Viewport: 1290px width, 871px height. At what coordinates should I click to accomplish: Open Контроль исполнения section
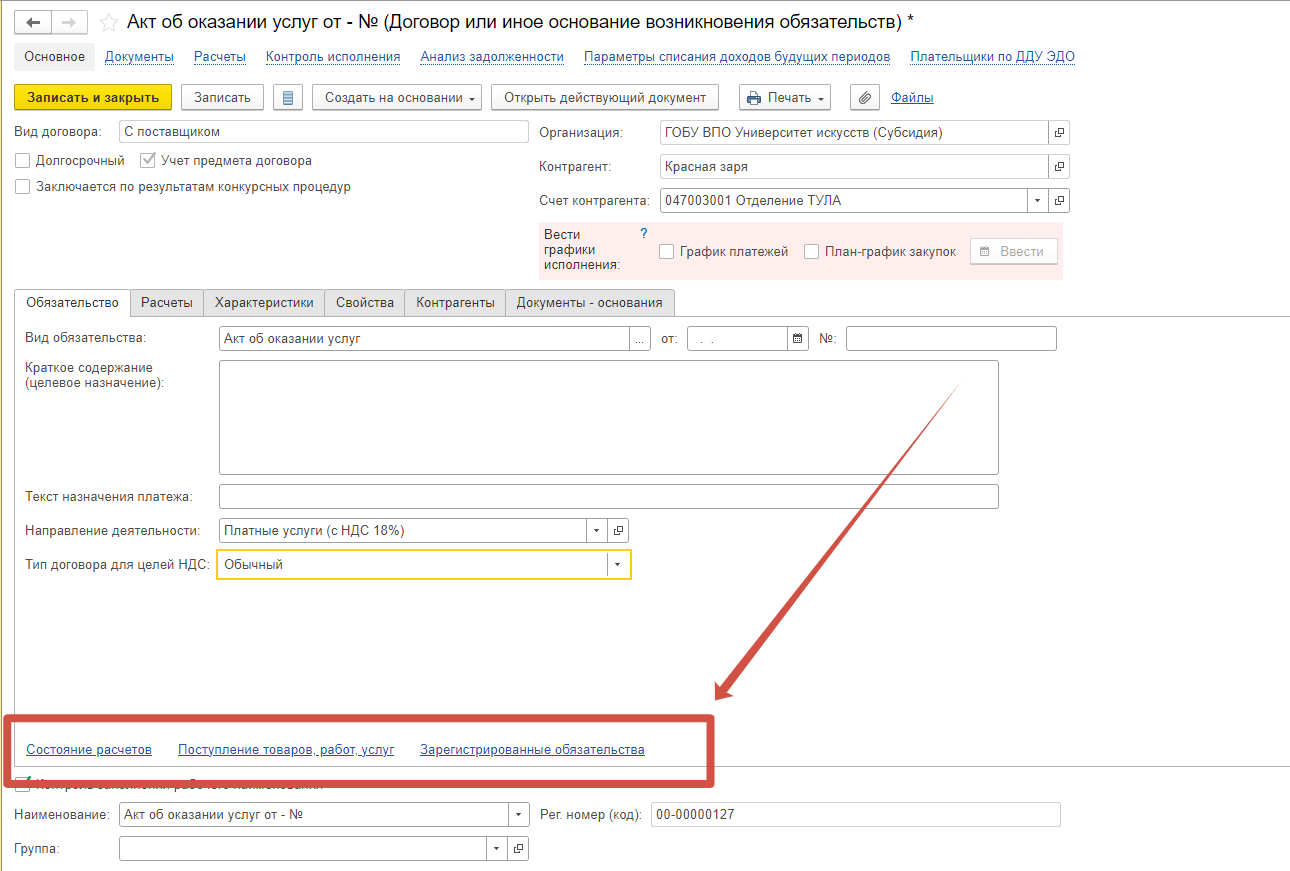(x=333, y=57)
